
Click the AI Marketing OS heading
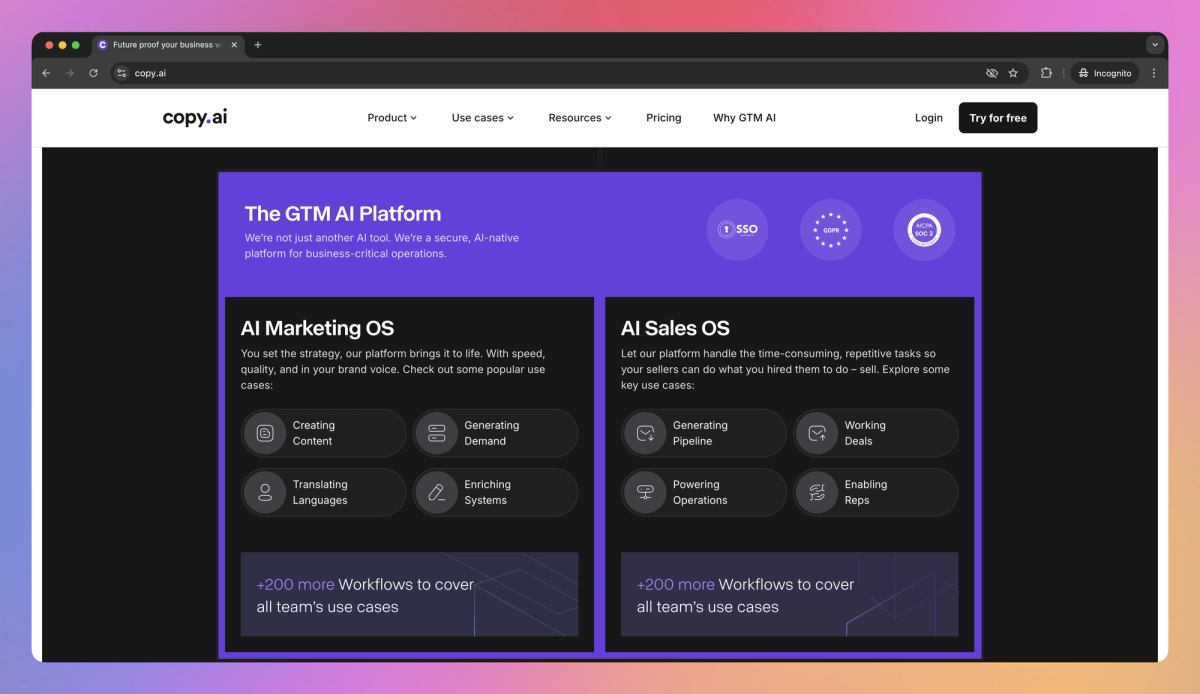[317, 328]
